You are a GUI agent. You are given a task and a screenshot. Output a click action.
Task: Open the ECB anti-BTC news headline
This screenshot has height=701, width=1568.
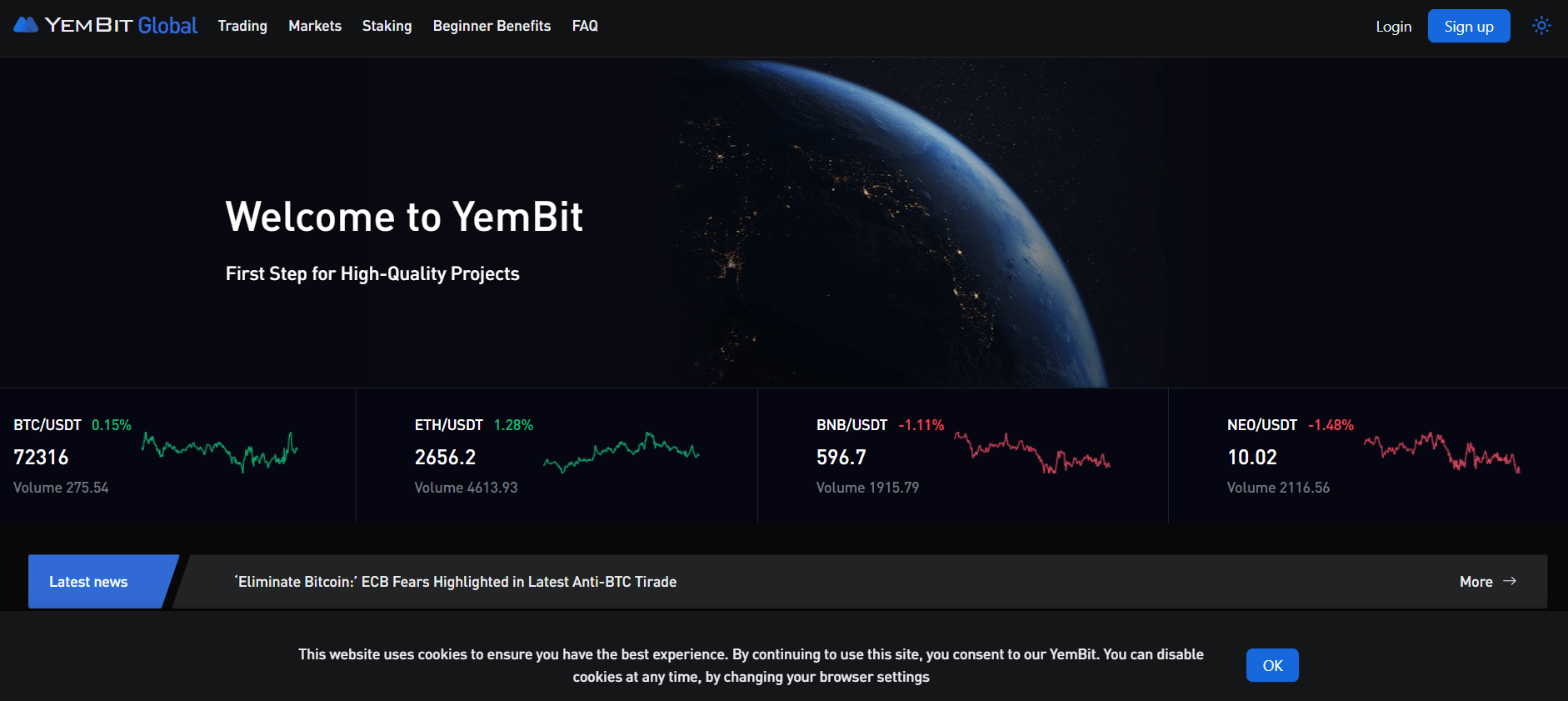tap(456, 582)
